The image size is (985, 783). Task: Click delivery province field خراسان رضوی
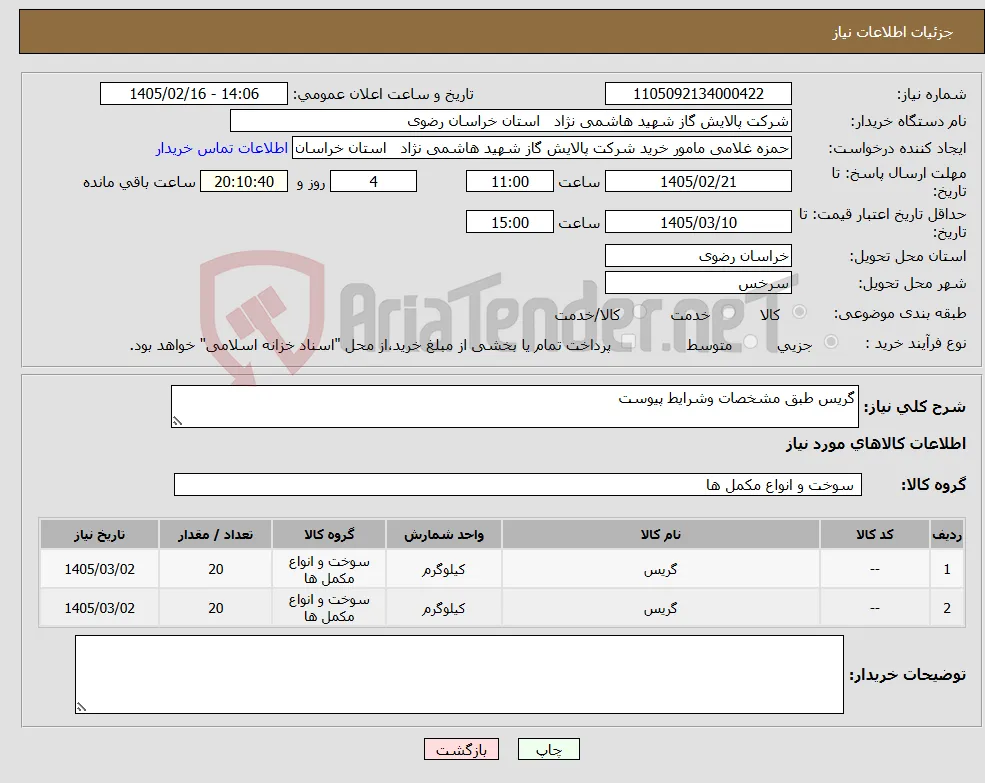click(698, 256)
